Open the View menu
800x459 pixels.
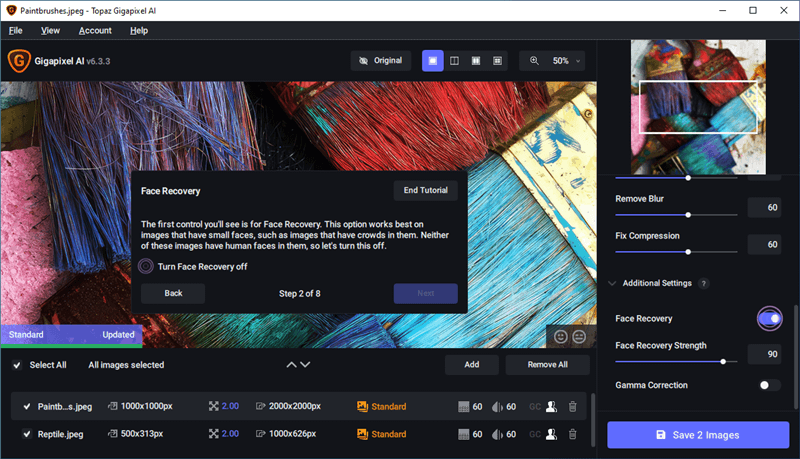pyautogui.click(x=50, y=31)
